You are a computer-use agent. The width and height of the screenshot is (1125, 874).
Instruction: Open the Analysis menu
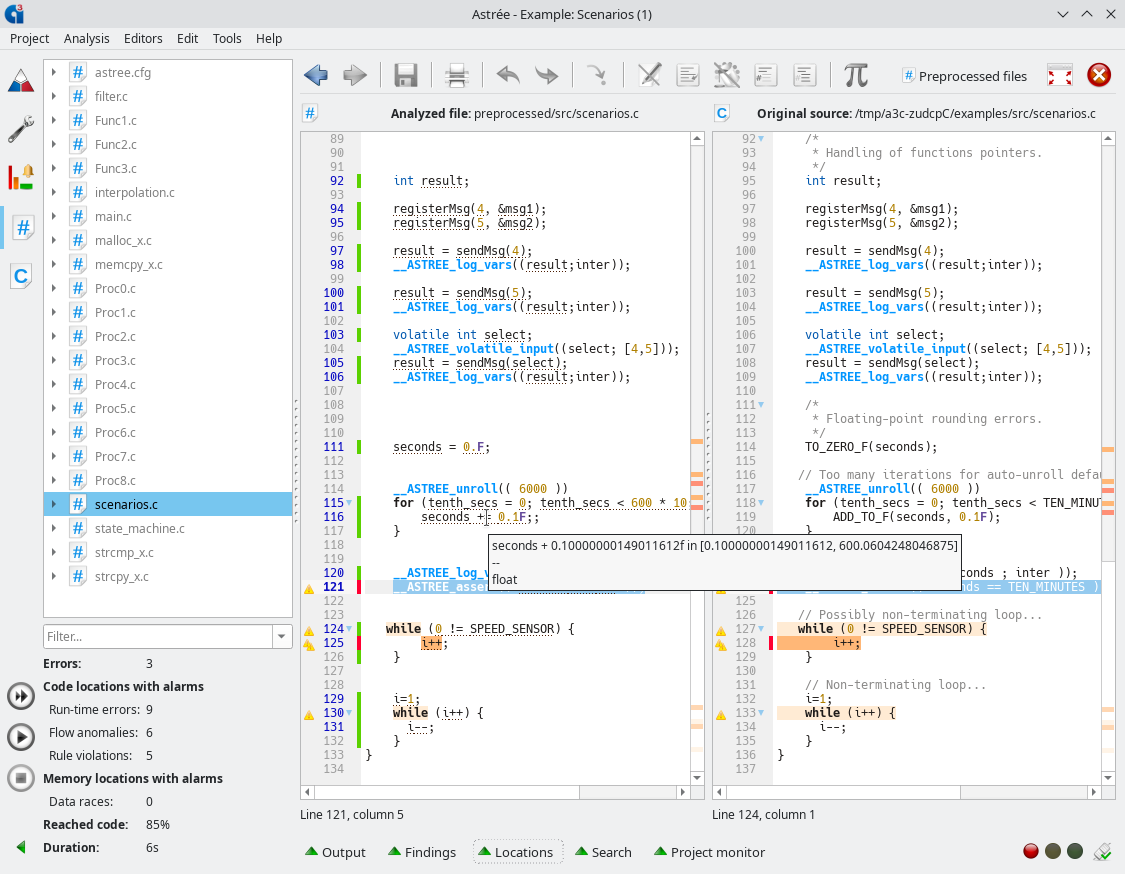(x=86, y=38)
